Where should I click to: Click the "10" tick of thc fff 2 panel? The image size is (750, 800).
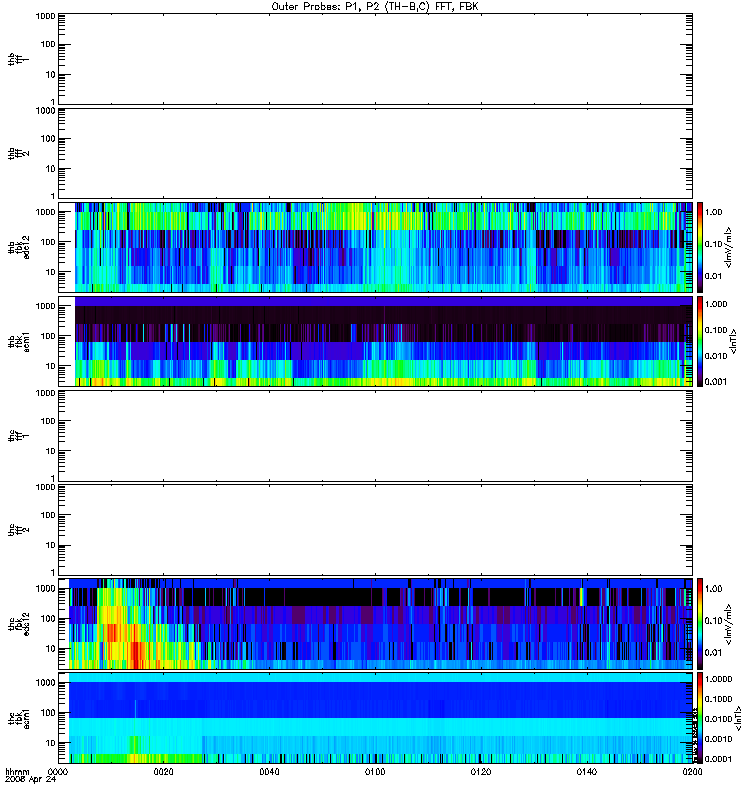(x=50, y=545)
